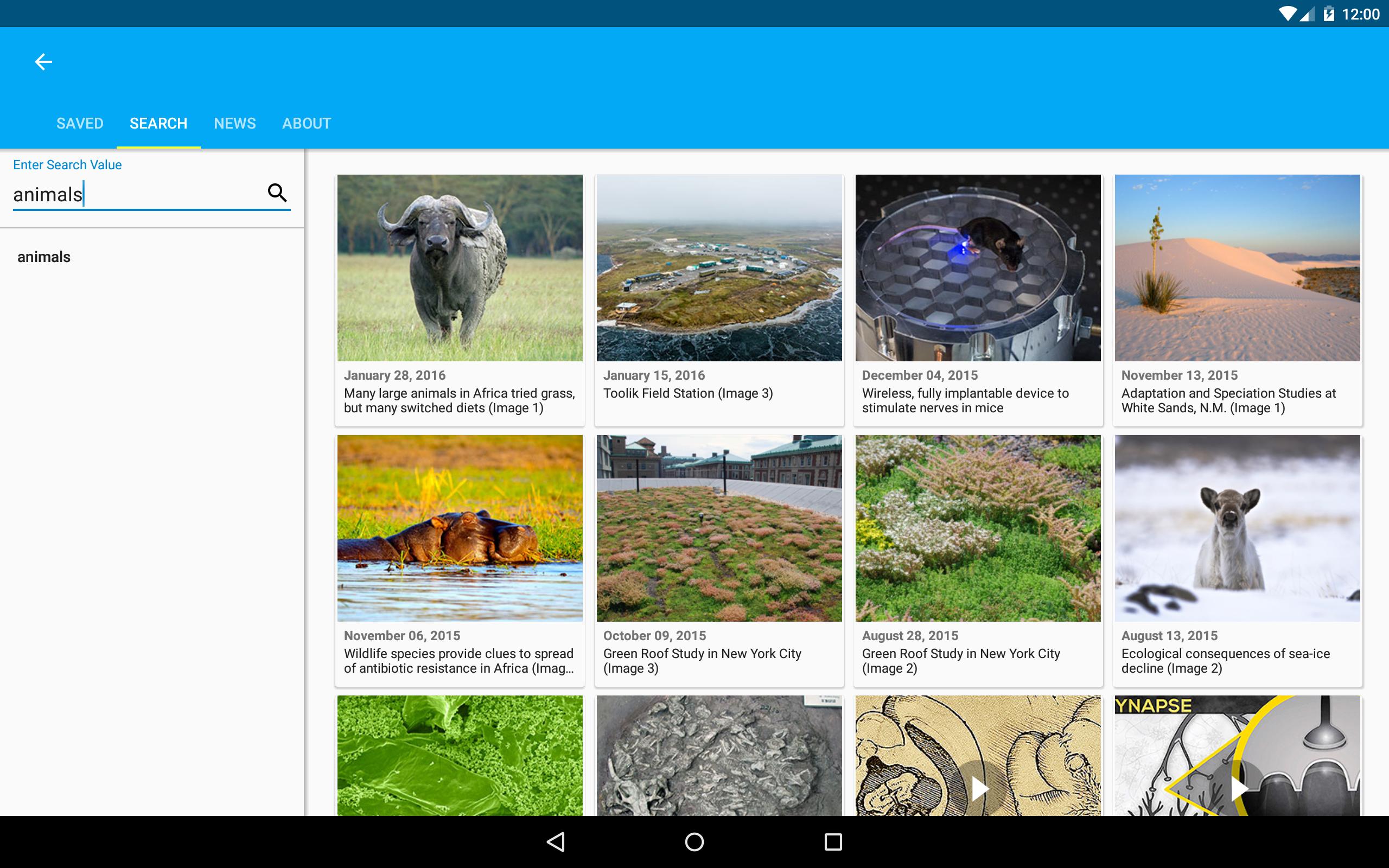This screenshot has width=1389, height=868.
Task: Switch to the SAVED tab
Action: [80, 124]
